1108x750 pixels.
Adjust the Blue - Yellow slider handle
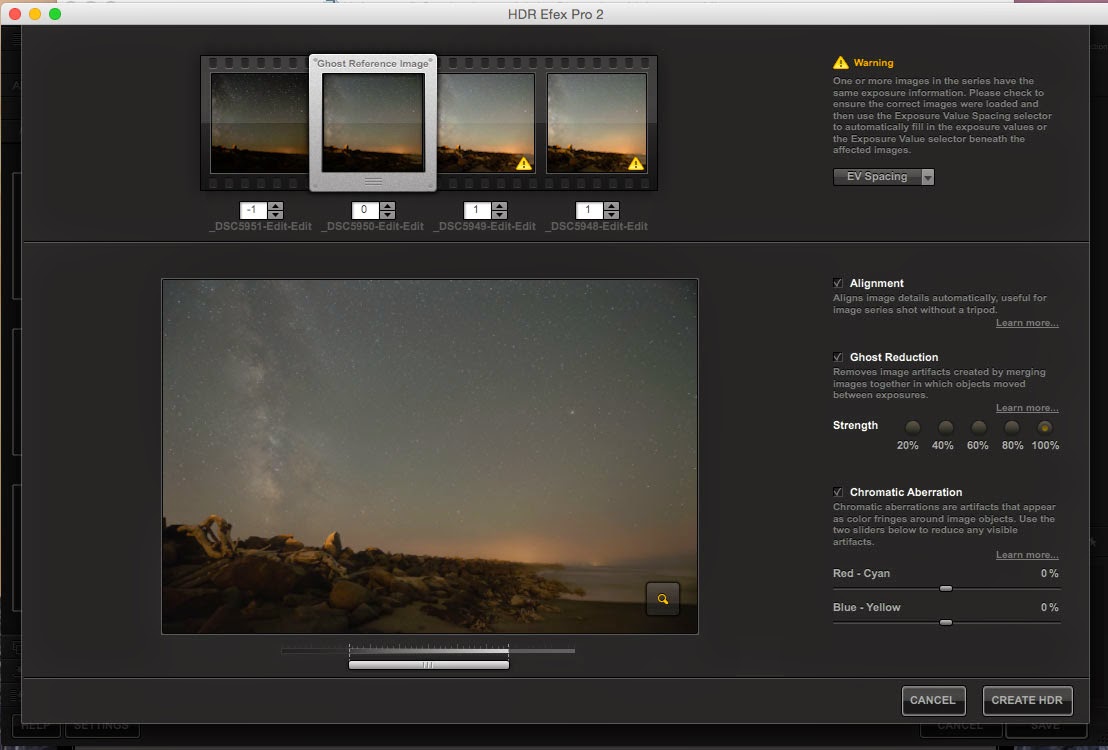945,622
